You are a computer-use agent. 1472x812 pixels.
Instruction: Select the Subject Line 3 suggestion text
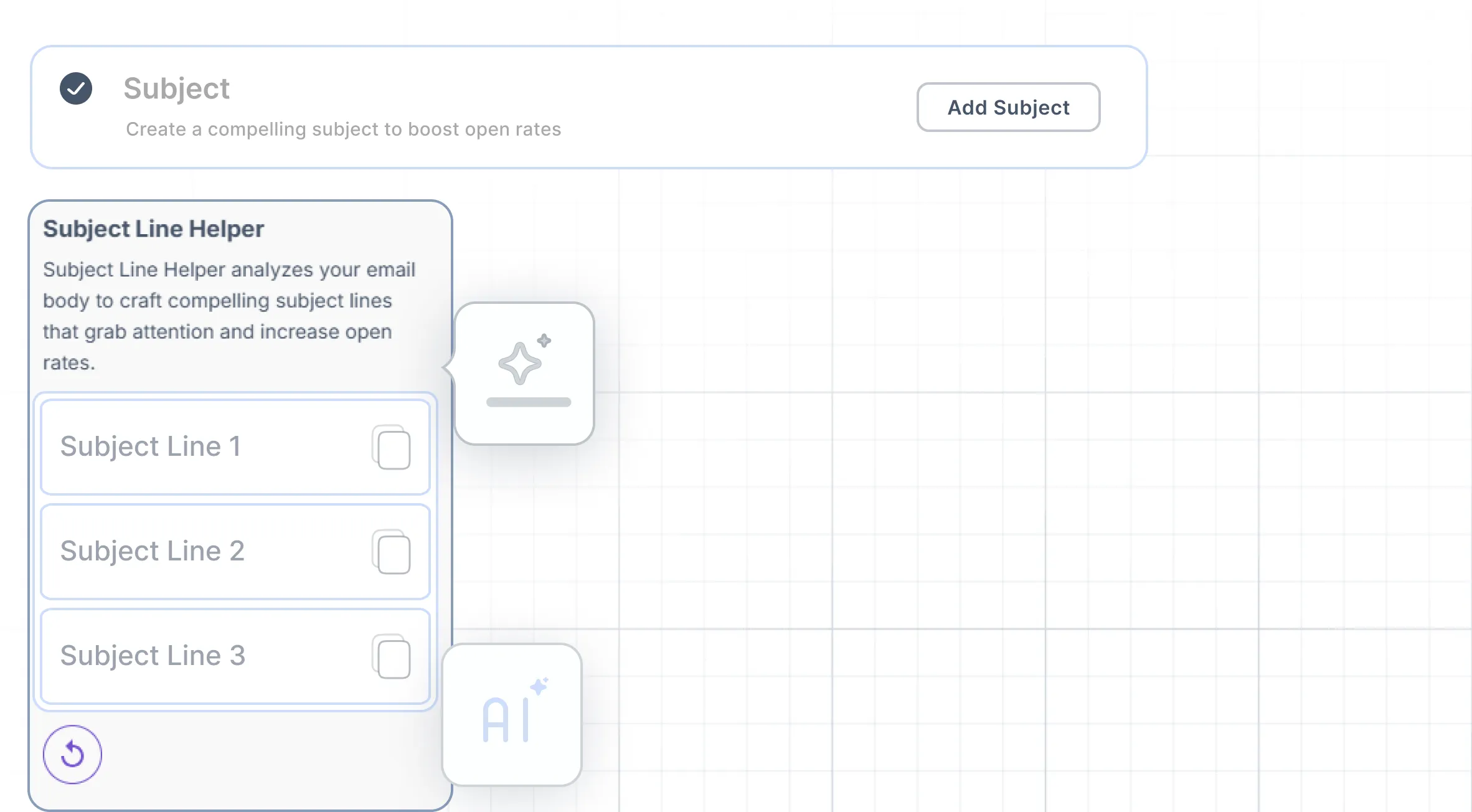point(153,656)
